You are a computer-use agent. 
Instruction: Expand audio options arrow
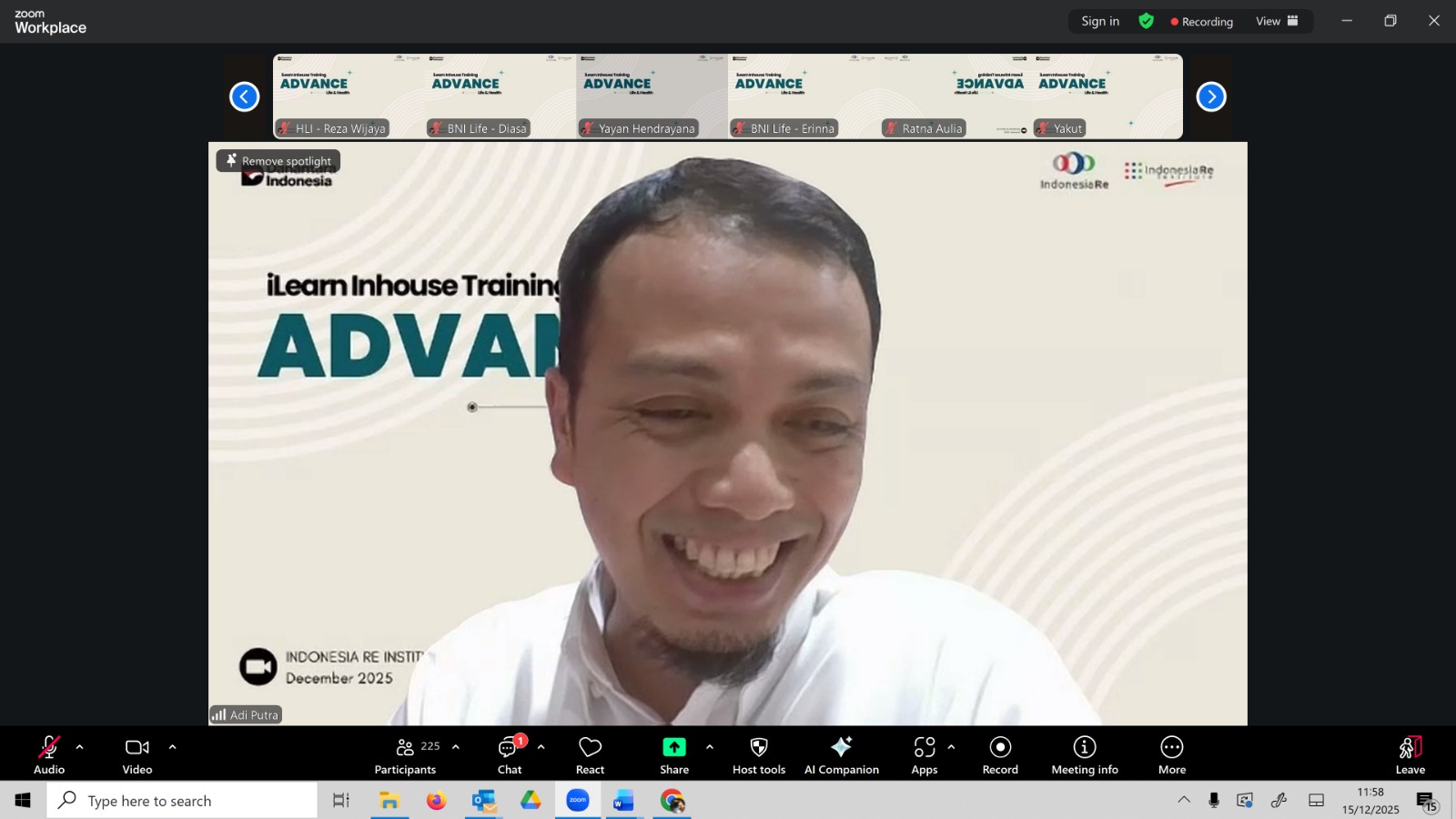pos(80,747)
